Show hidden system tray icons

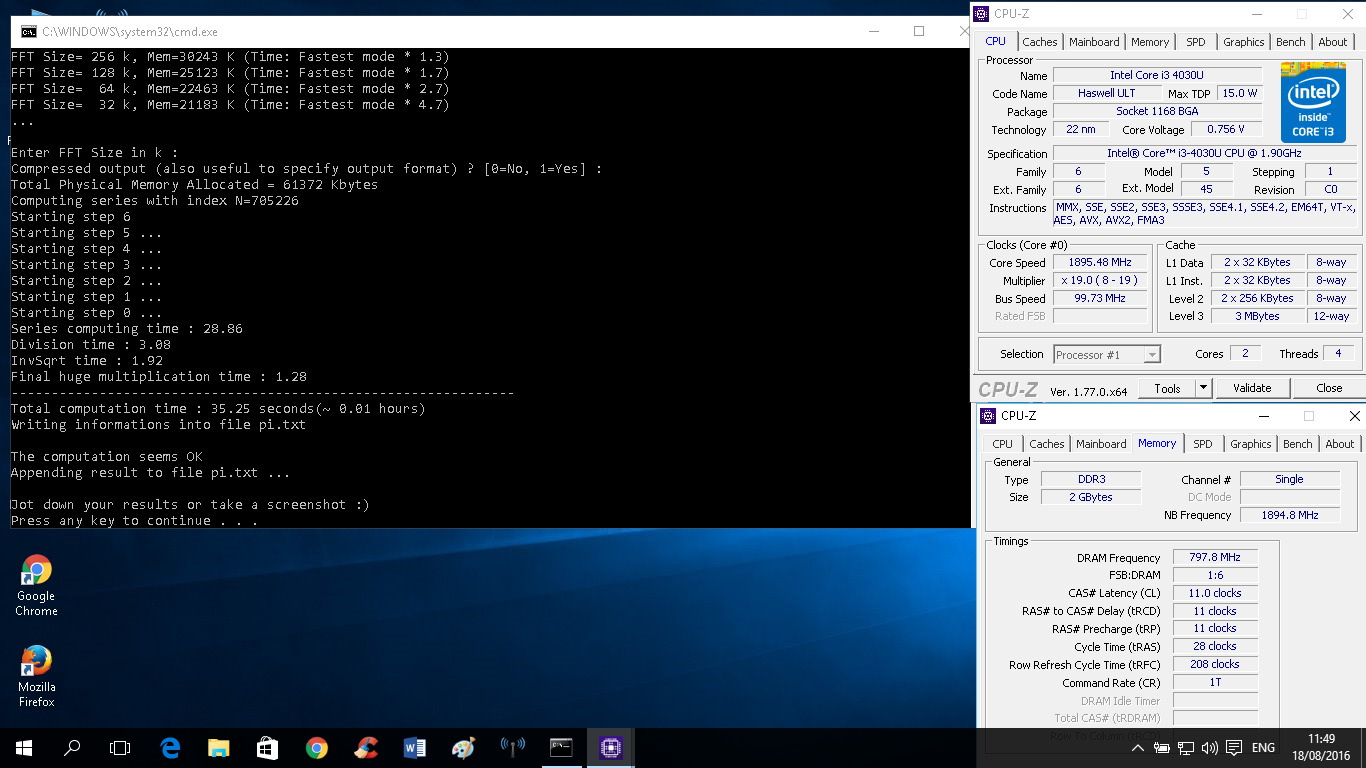(1139, 747)
